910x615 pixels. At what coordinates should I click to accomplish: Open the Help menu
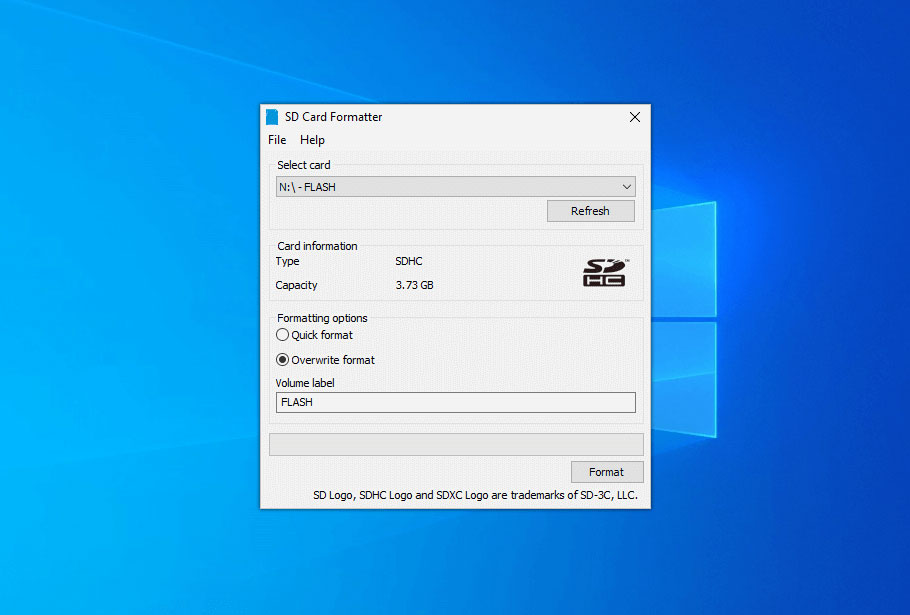point(312,140)
